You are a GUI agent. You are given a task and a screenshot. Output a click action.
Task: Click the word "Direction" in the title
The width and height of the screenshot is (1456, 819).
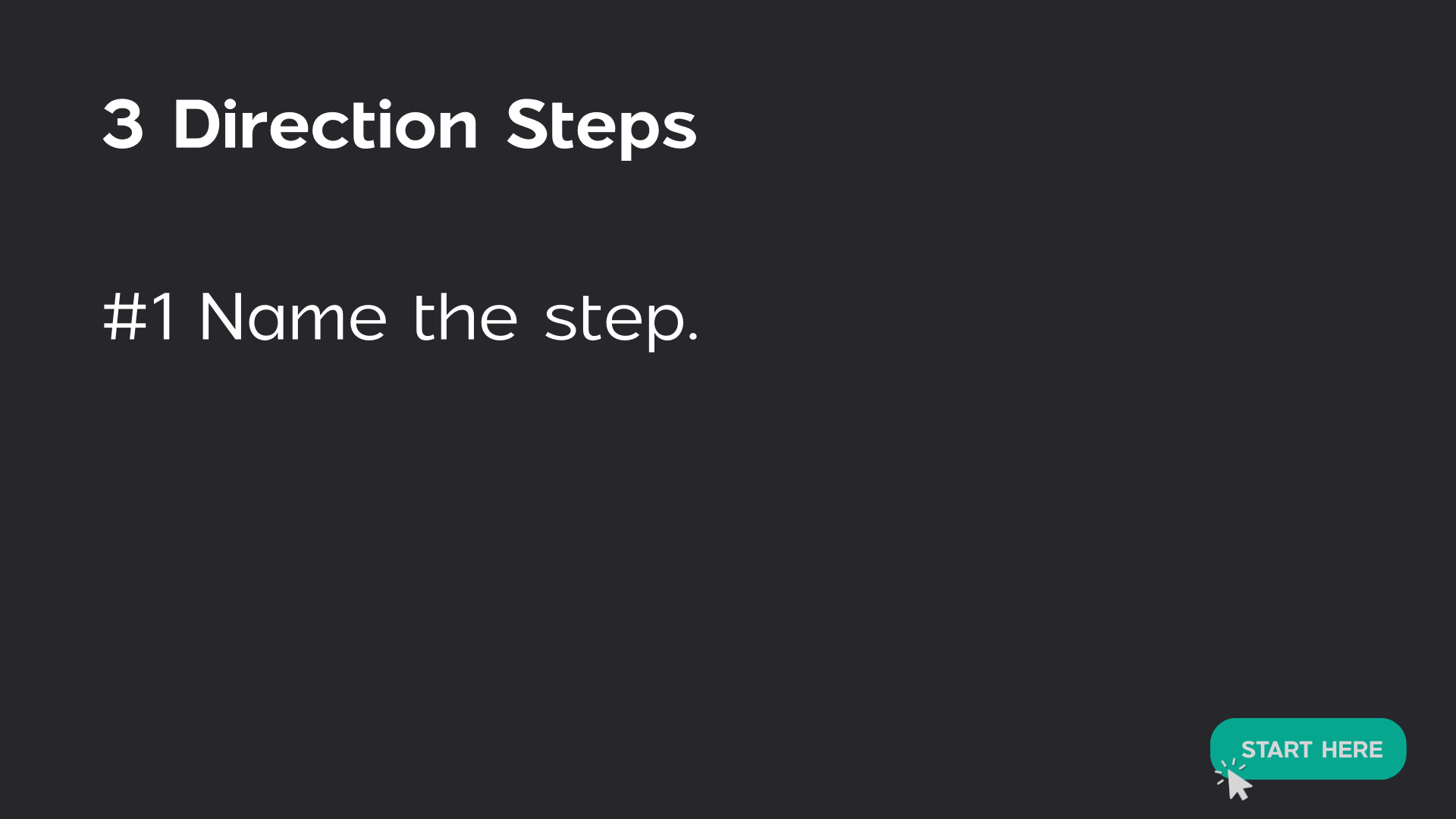(325, 125)
